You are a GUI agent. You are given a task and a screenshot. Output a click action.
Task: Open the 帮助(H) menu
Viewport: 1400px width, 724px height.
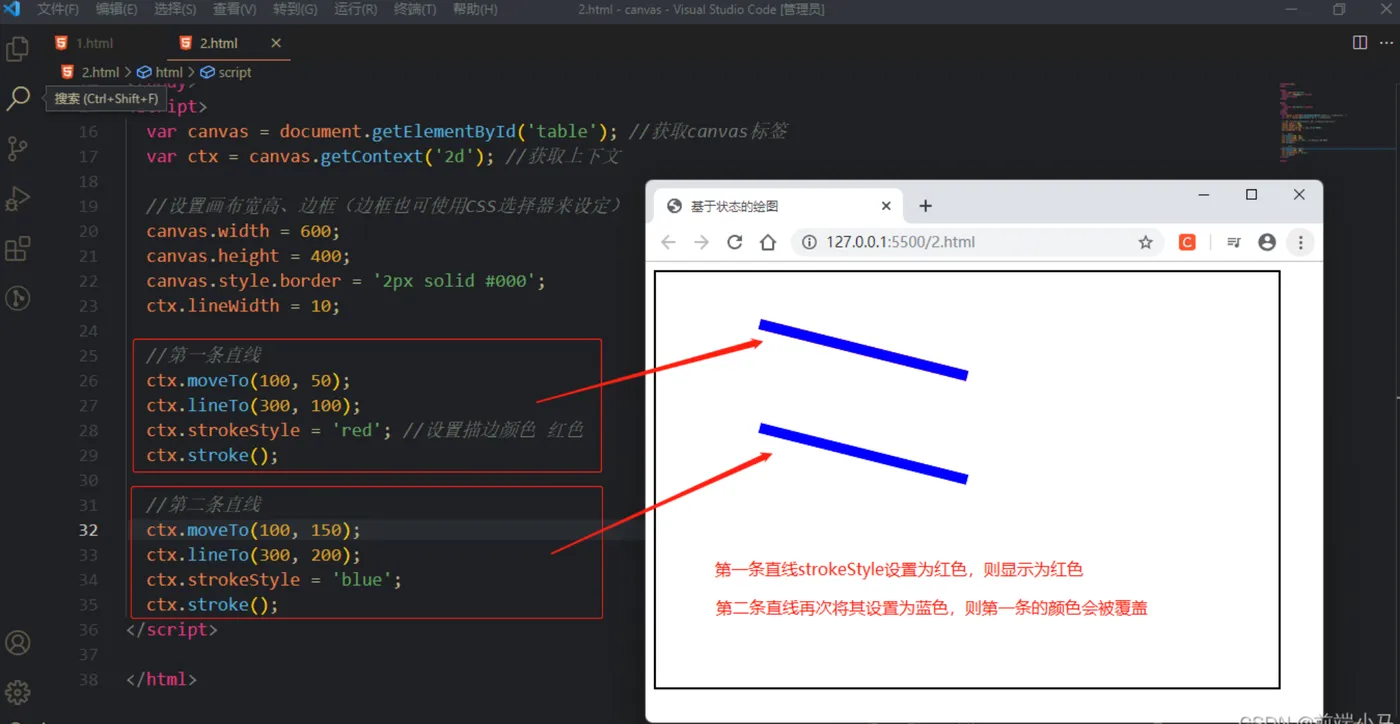pyautogui.click(x=475, y=9)
